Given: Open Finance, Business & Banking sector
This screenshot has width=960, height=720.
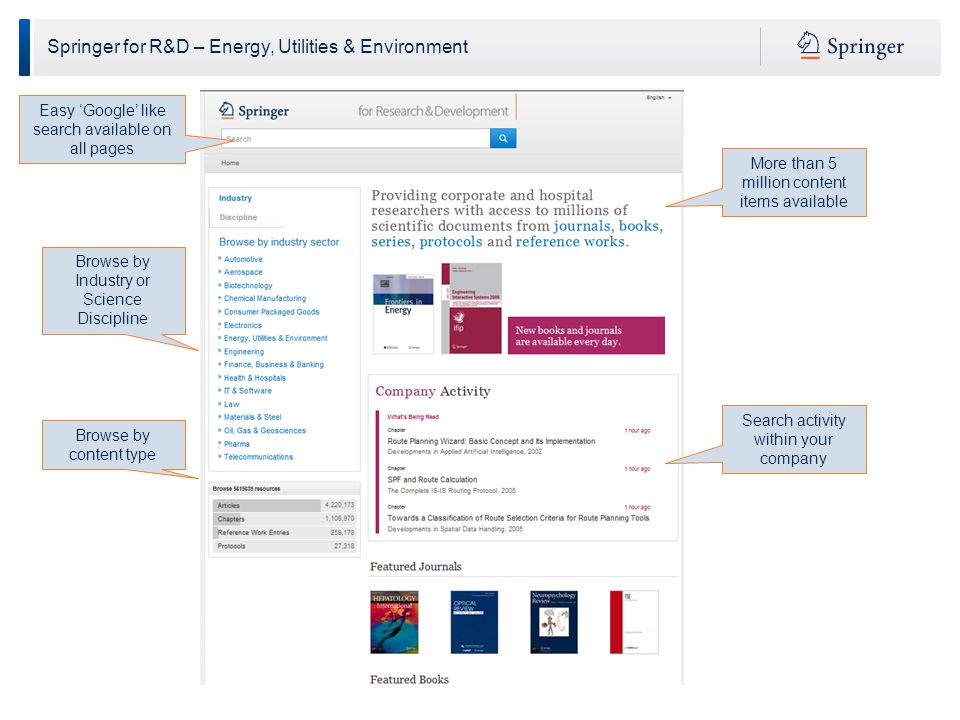Looking at the screenshot, I should coord(274,365).
